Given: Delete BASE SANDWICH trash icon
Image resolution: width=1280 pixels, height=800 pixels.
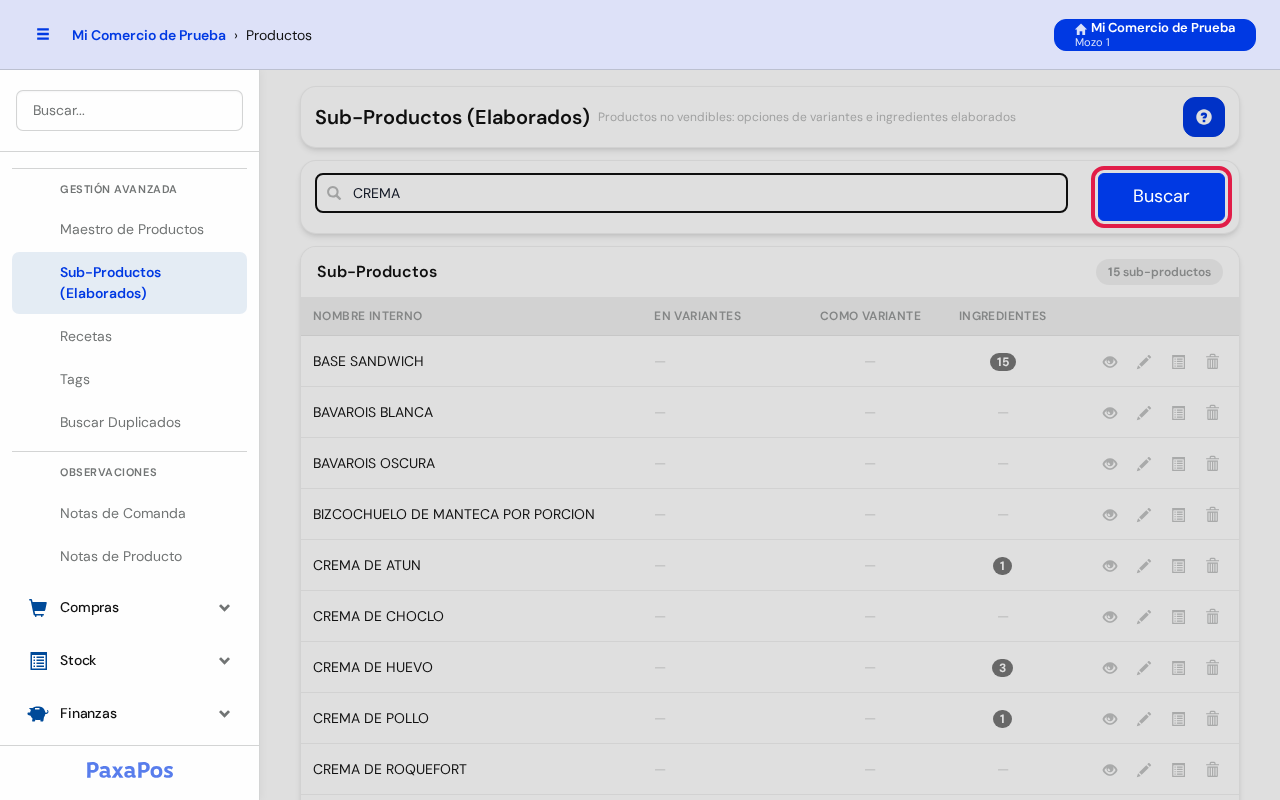Looking at the screenshot, I should [x=1212, y=362].
